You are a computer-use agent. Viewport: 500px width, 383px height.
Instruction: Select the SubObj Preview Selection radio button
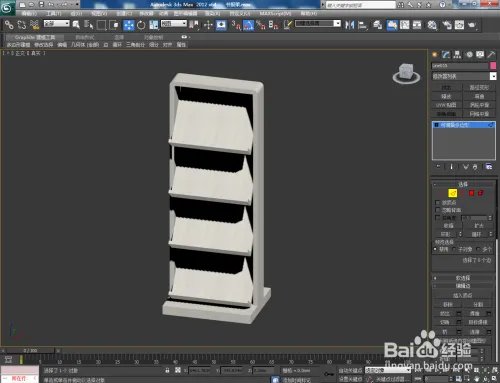[x=454, y=249]
